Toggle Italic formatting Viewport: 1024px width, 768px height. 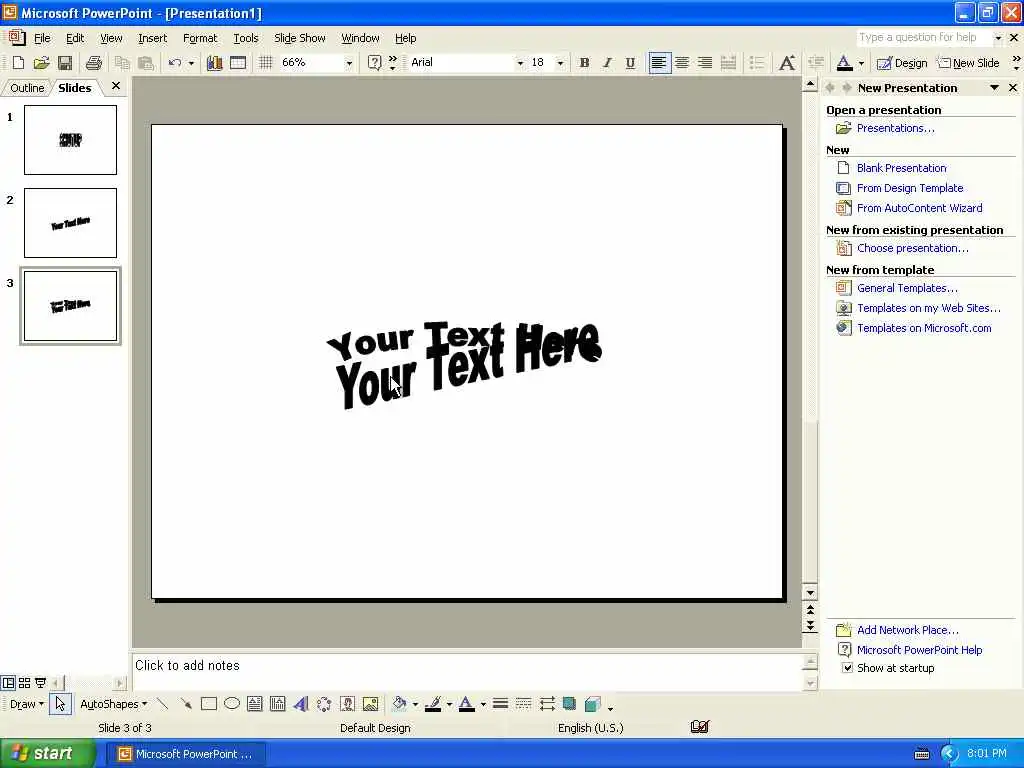coord(607,63)
